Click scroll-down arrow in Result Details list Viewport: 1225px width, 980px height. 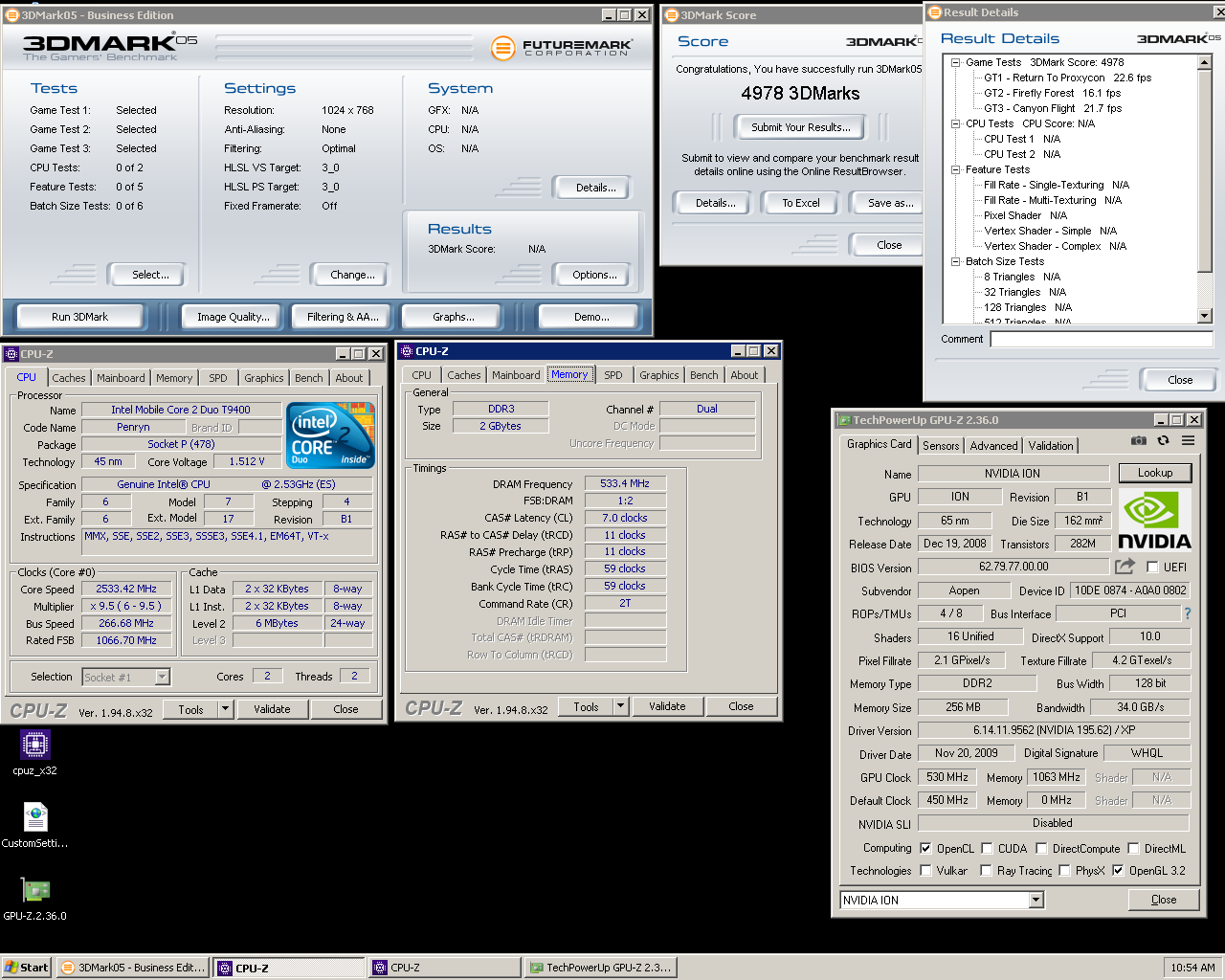(1206, 316)
